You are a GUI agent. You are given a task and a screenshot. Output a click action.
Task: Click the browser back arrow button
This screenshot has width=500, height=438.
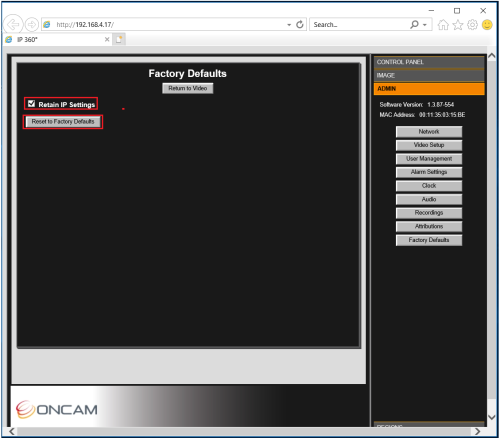13,24
